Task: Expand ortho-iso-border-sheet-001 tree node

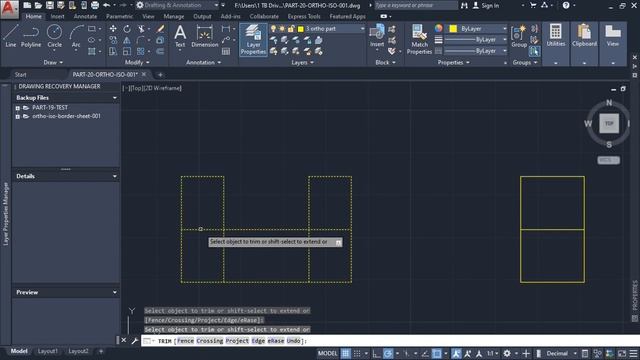Action: (x=18, y=116)
